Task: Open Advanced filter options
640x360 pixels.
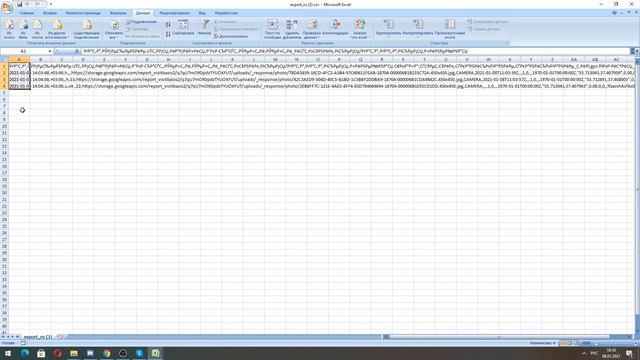Action: click(231, 36)
